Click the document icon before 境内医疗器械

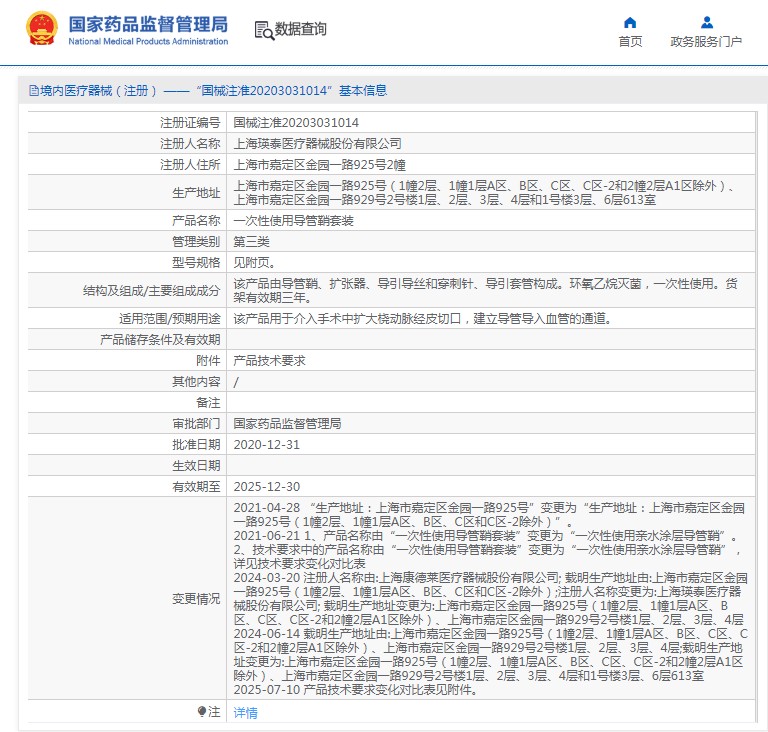pyautogui.click(x=34, y=91)
